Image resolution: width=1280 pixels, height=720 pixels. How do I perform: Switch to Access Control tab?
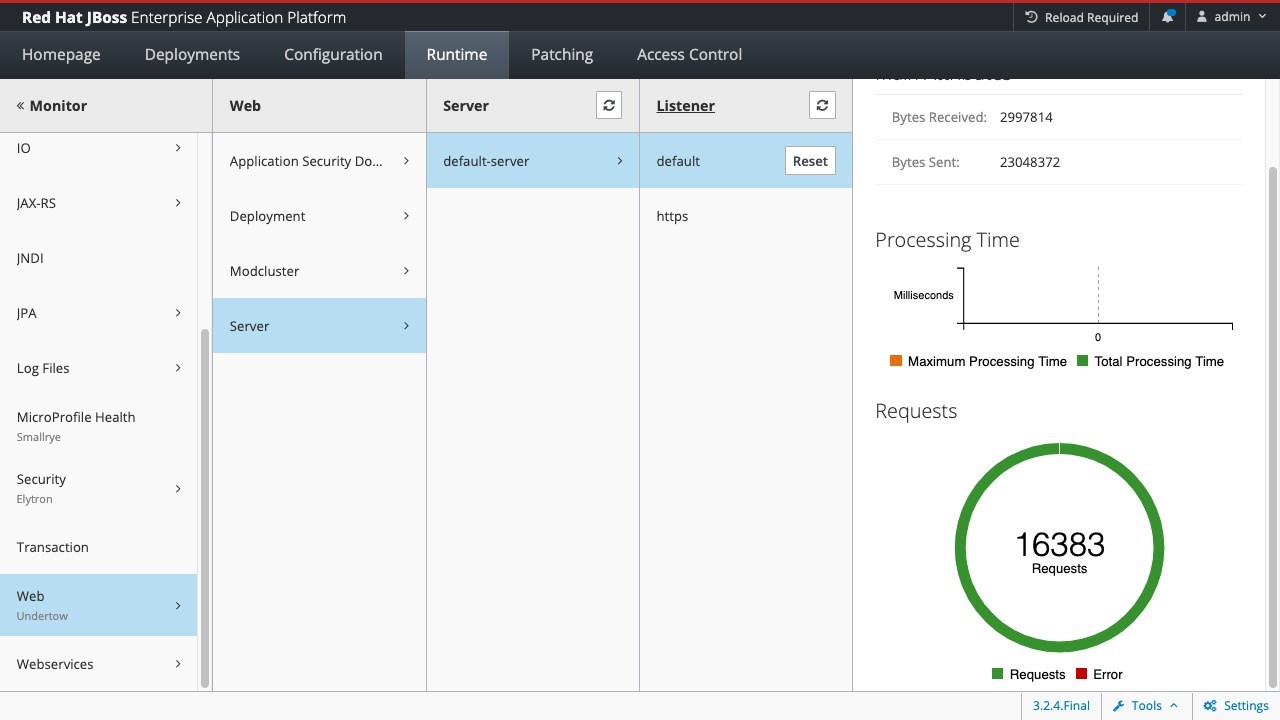[689, 55]
